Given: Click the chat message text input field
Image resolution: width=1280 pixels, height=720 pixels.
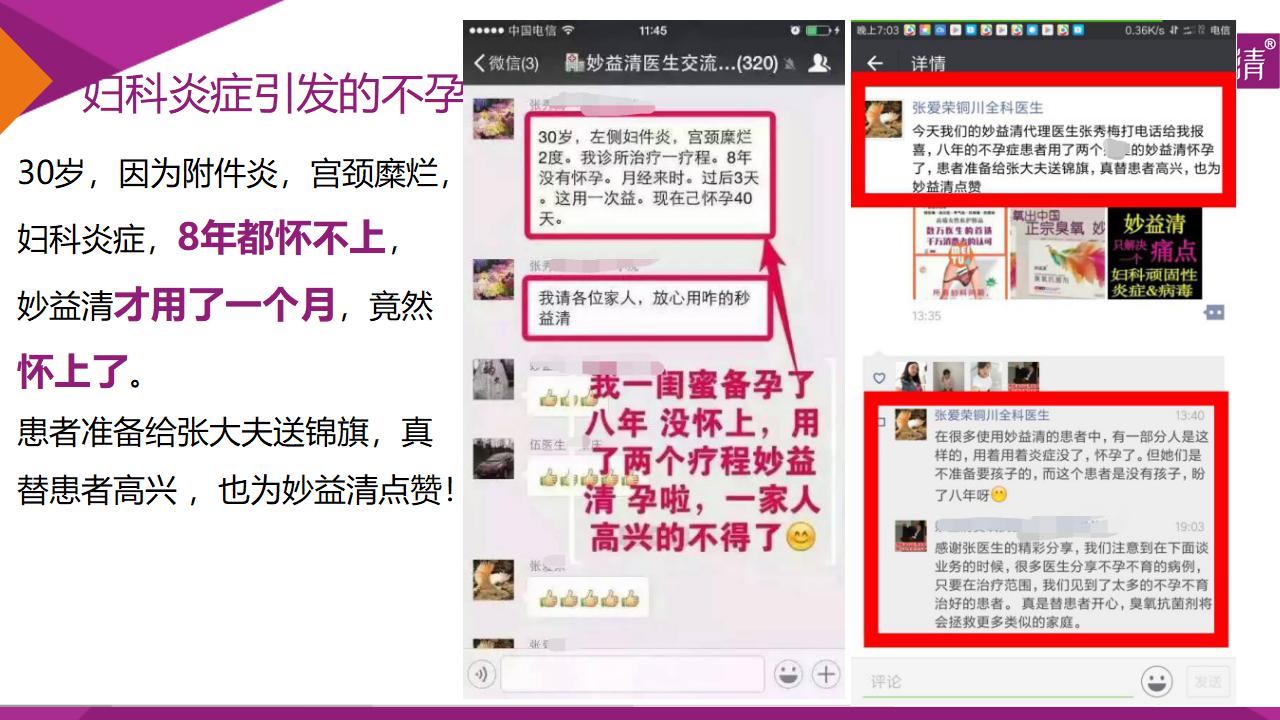Looking at the screenshot, I should pos(632,675).
